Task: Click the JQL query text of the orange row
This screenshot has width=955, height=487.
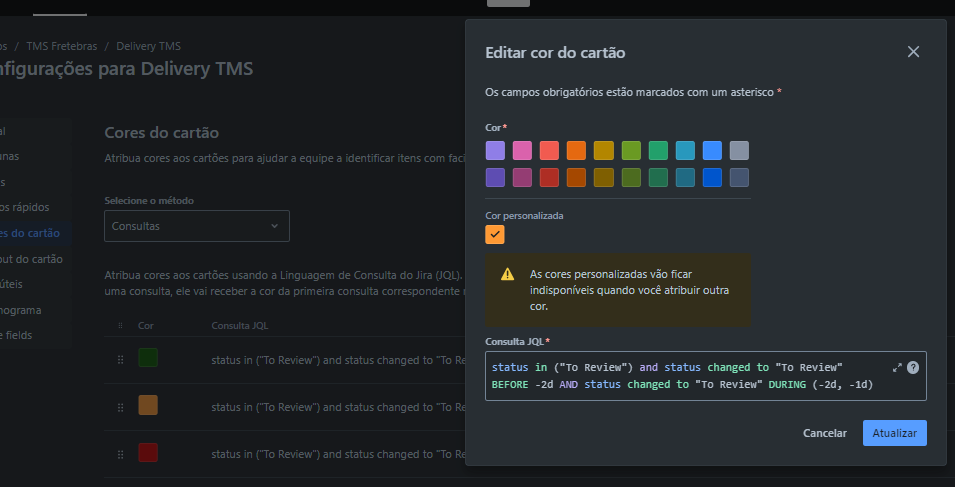Action: point(339,407)
